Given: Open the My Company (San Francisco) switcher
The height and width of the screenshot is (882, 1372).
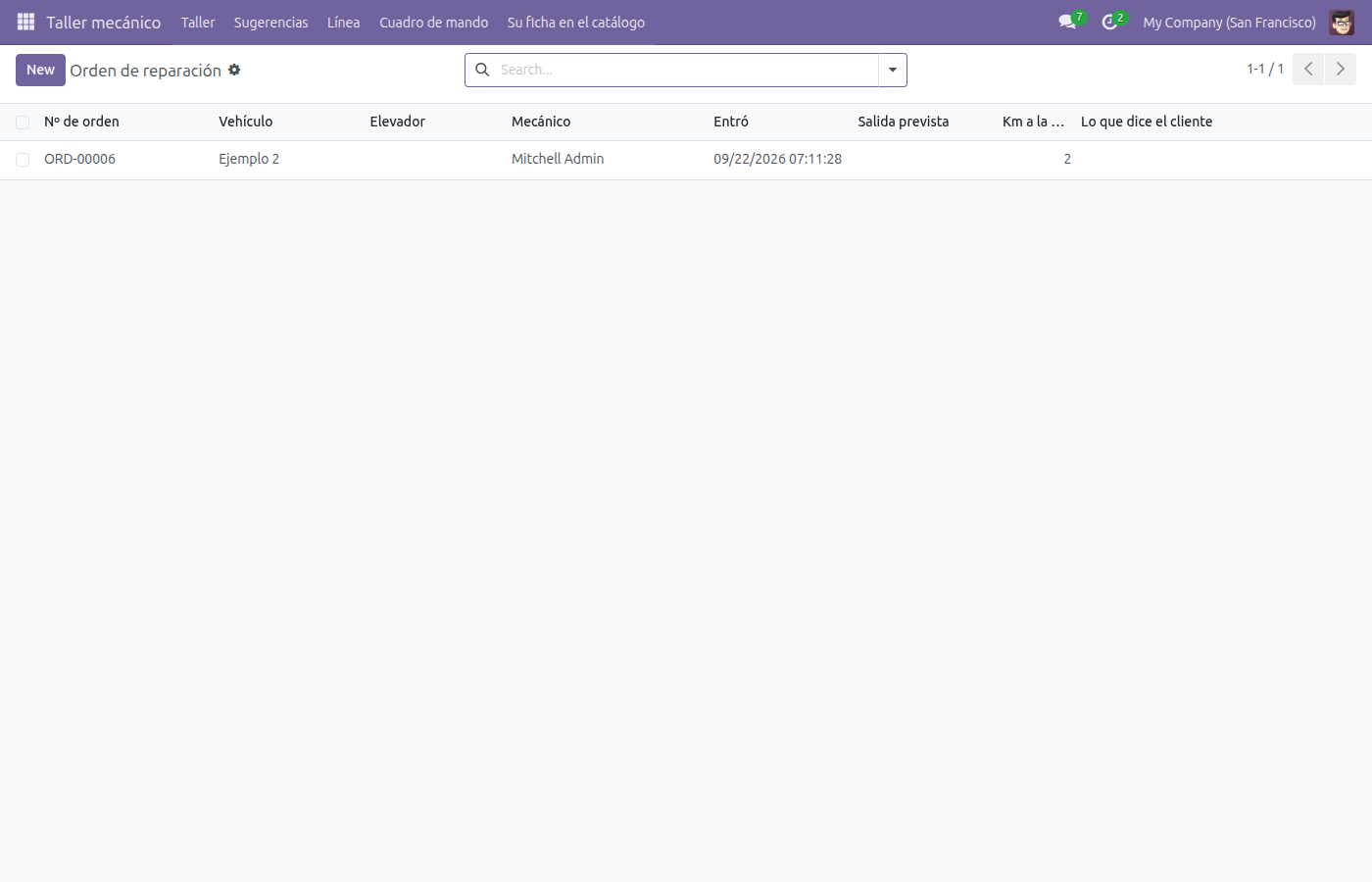Looking at the screenshot, I should coord(1229,23).
